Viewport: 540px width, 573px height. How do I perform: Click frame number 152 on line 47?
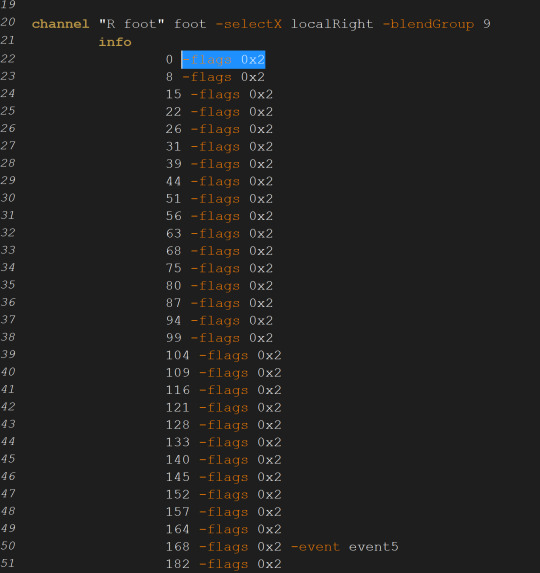[x=178, y=494]
